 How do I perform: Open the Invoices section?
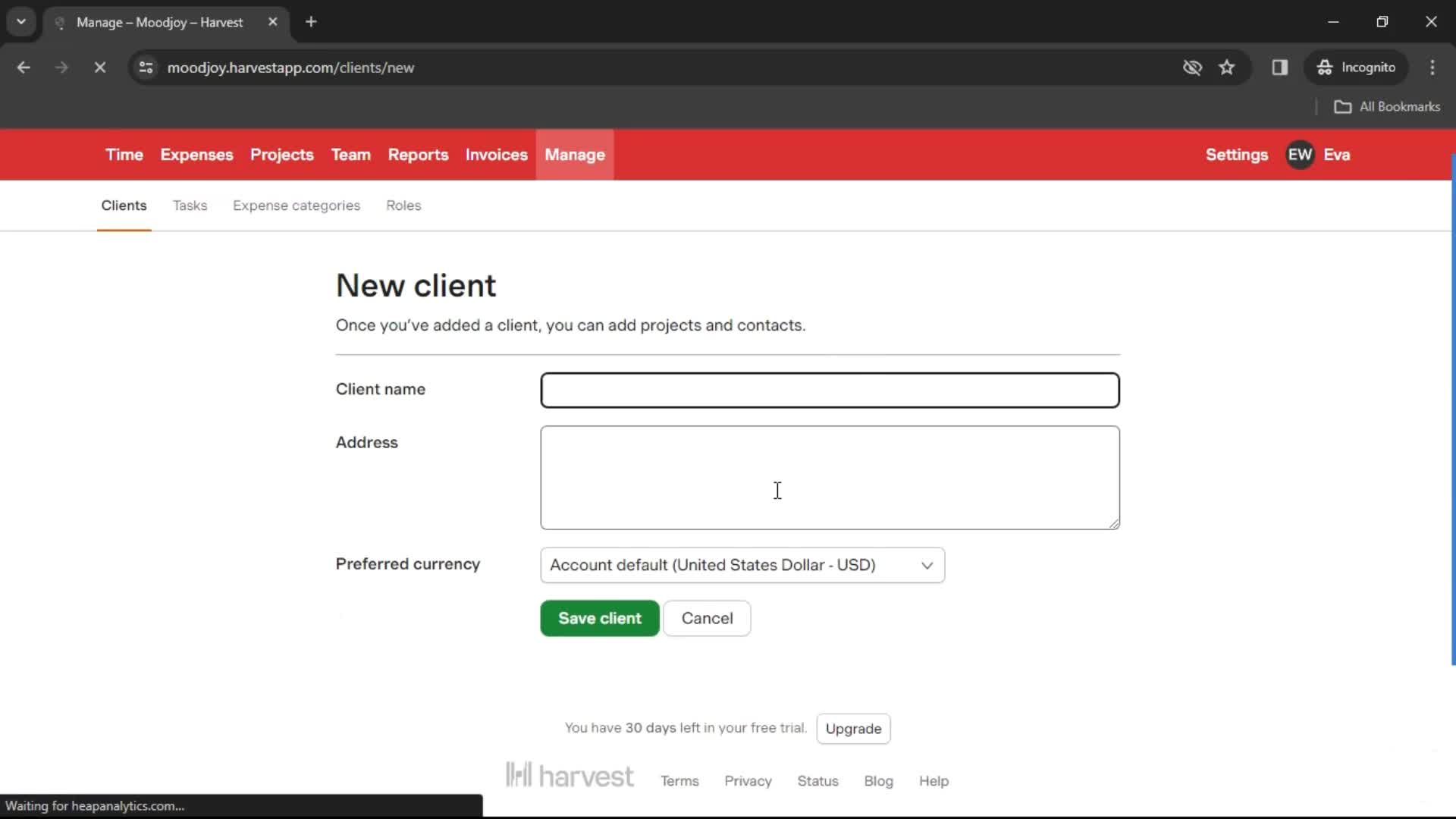(496, 154)
